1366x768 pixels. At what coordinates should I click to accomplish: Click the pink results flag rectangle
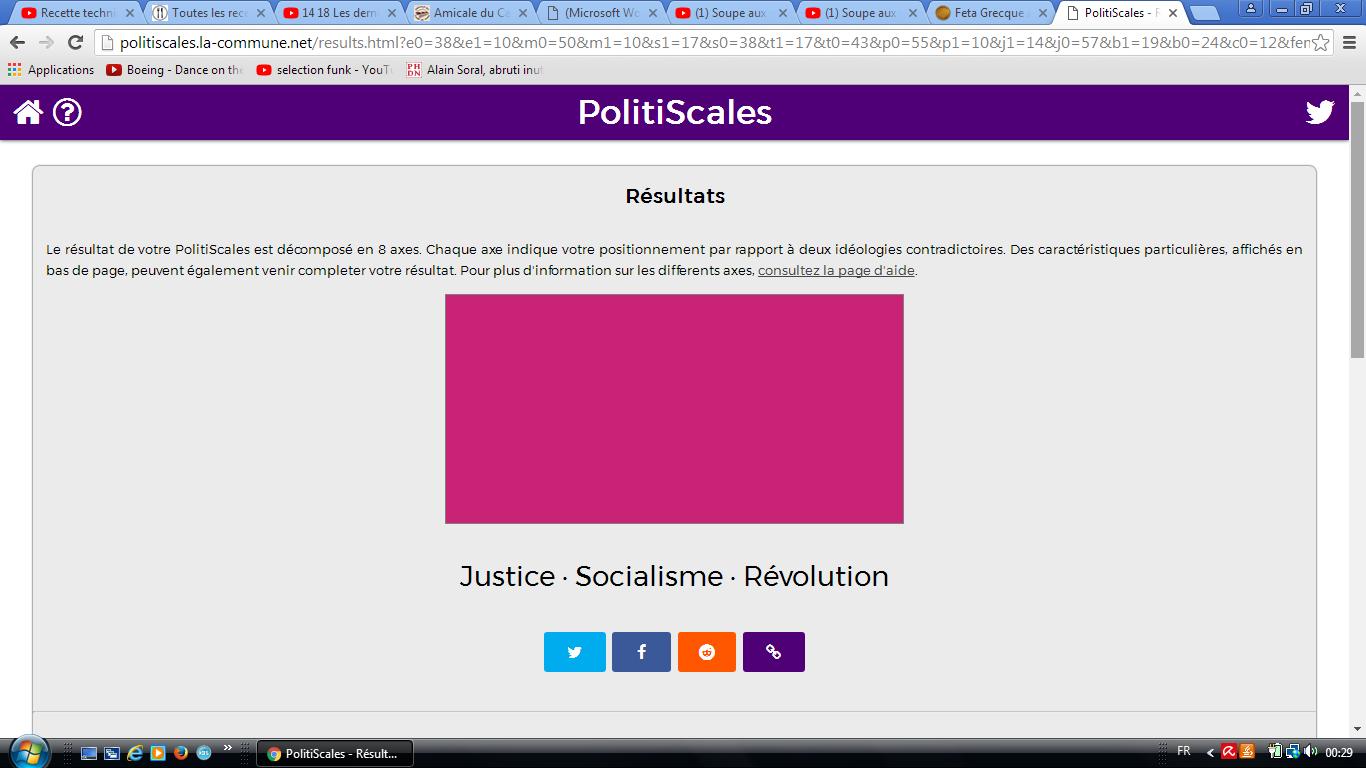674,408
